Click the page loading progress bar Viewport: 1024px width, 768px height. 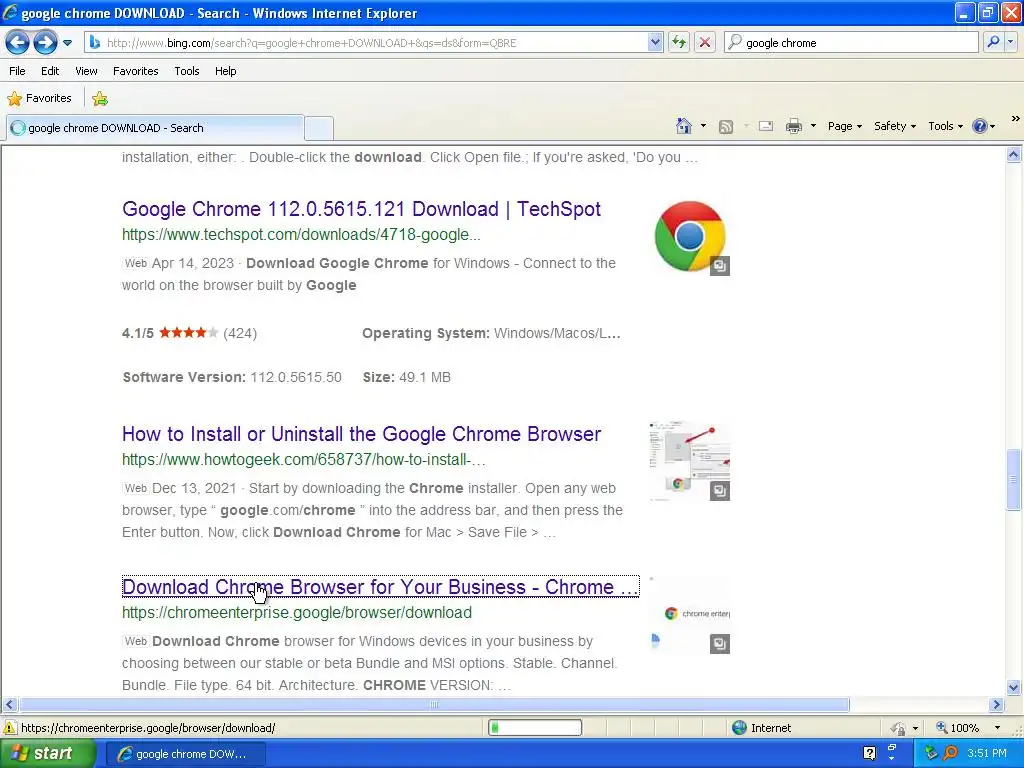535,728
